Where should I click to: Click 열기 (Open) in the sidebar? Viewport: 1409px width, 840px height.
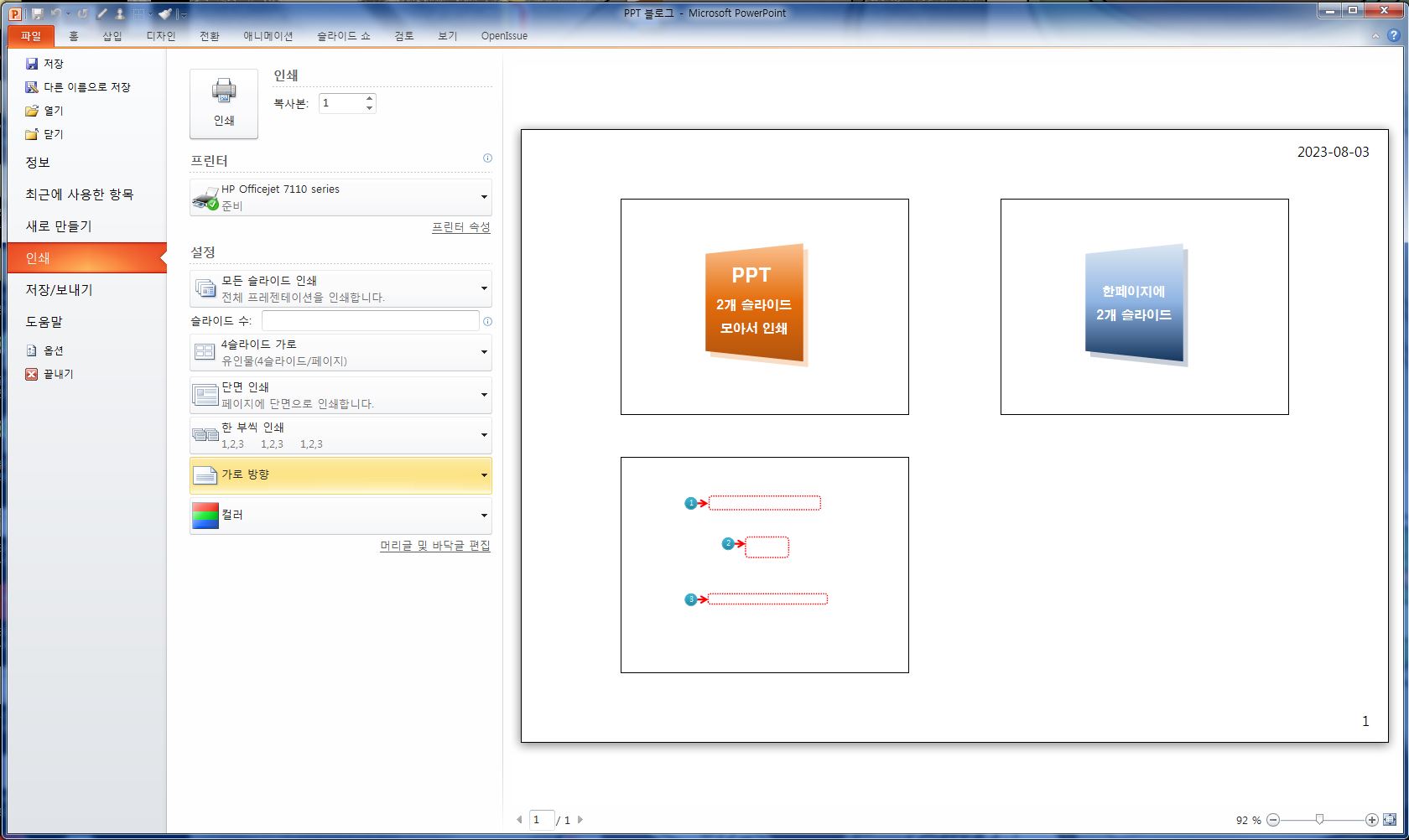[44, 111]
